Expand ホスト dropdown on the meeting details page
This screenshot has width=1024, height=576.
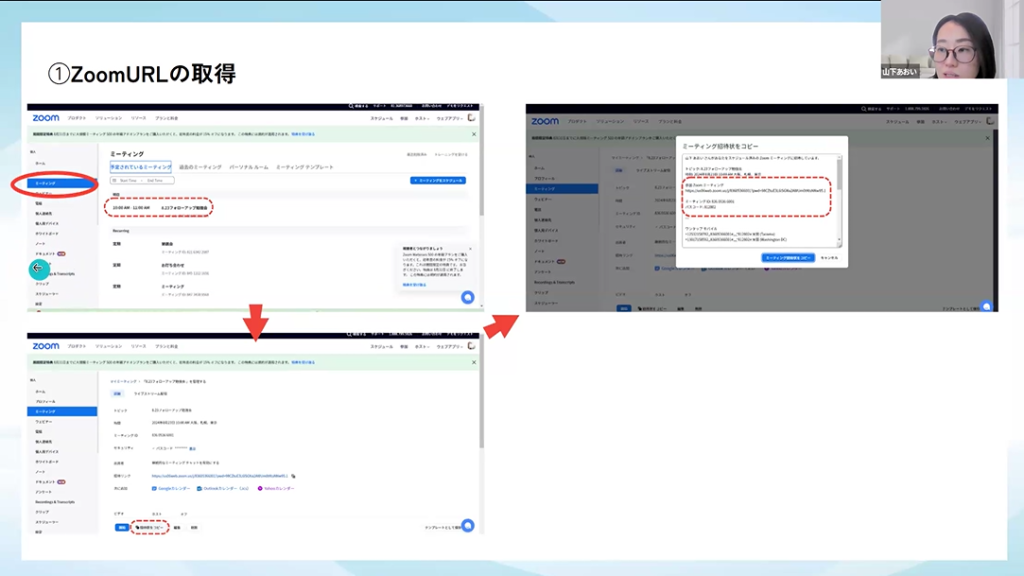click(x=422, y=346)
